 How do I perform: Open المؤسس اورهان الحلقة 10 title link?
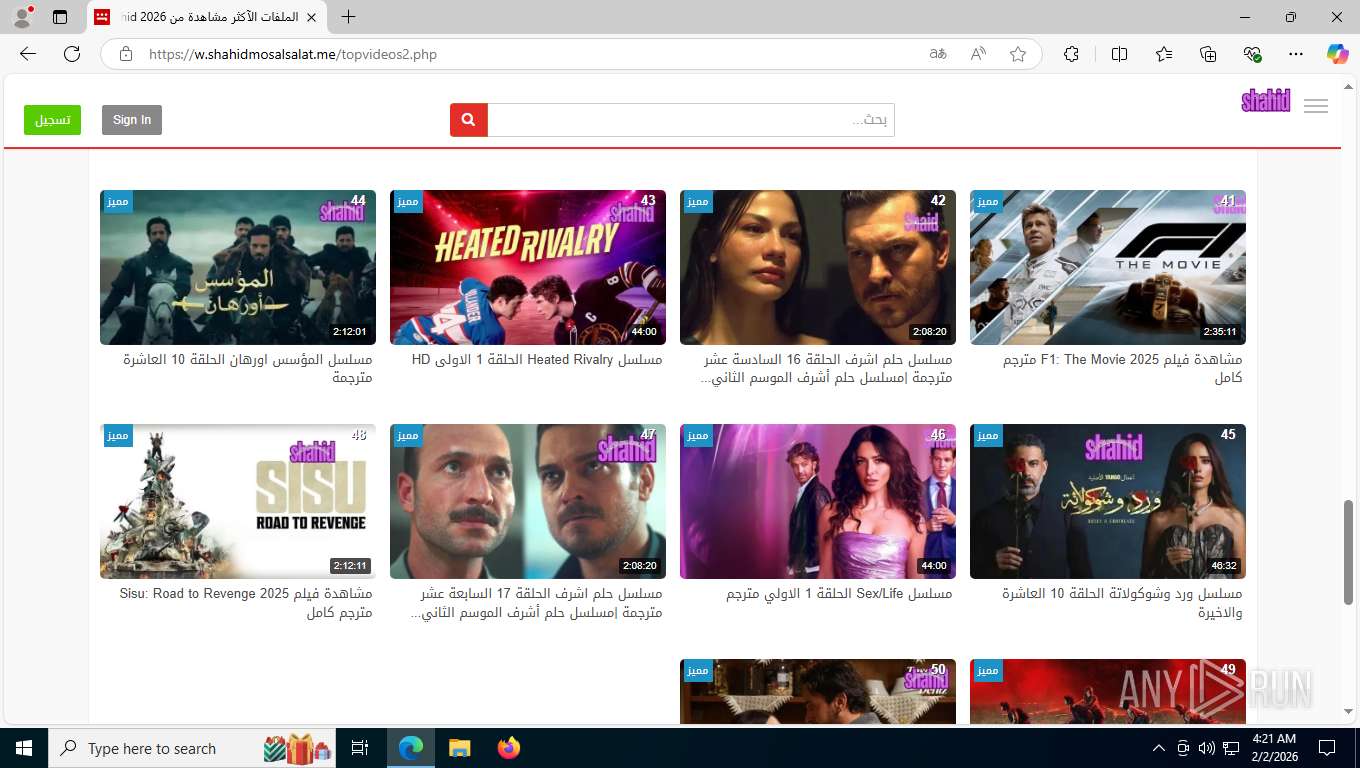pyautogui.click(x=248, y=369)
